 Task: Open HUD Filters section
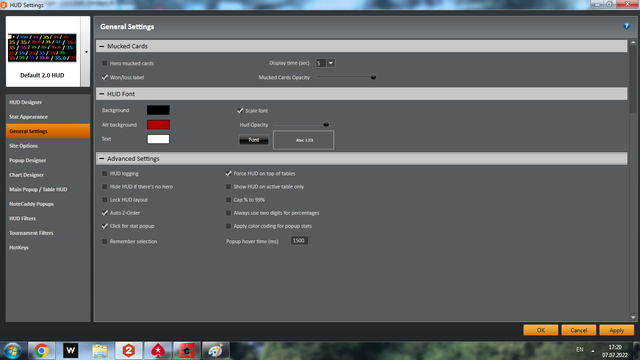tap(48, 218)
